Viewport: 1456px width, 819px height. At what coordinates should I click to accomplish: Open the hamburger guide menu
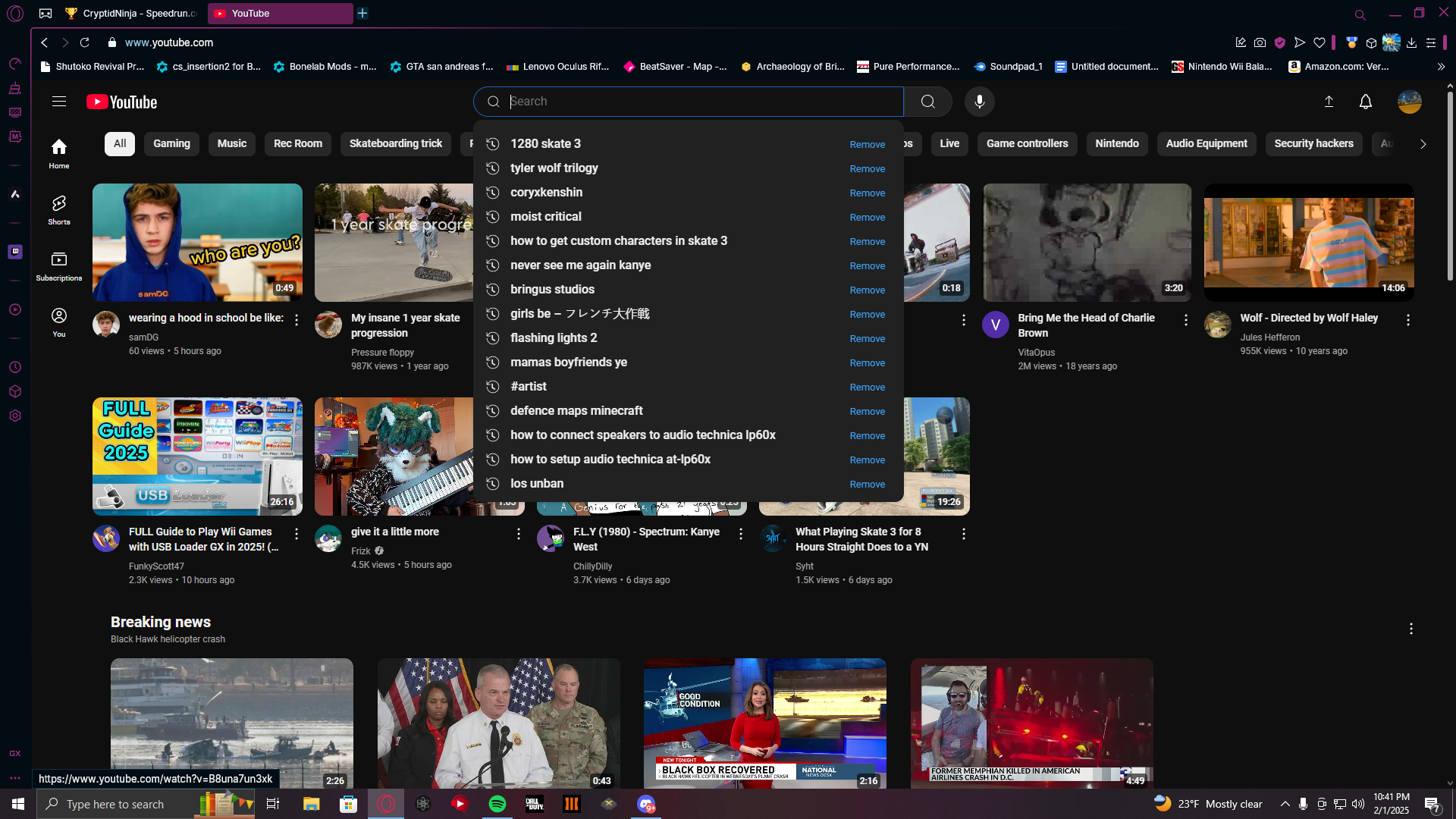point(59,102)
